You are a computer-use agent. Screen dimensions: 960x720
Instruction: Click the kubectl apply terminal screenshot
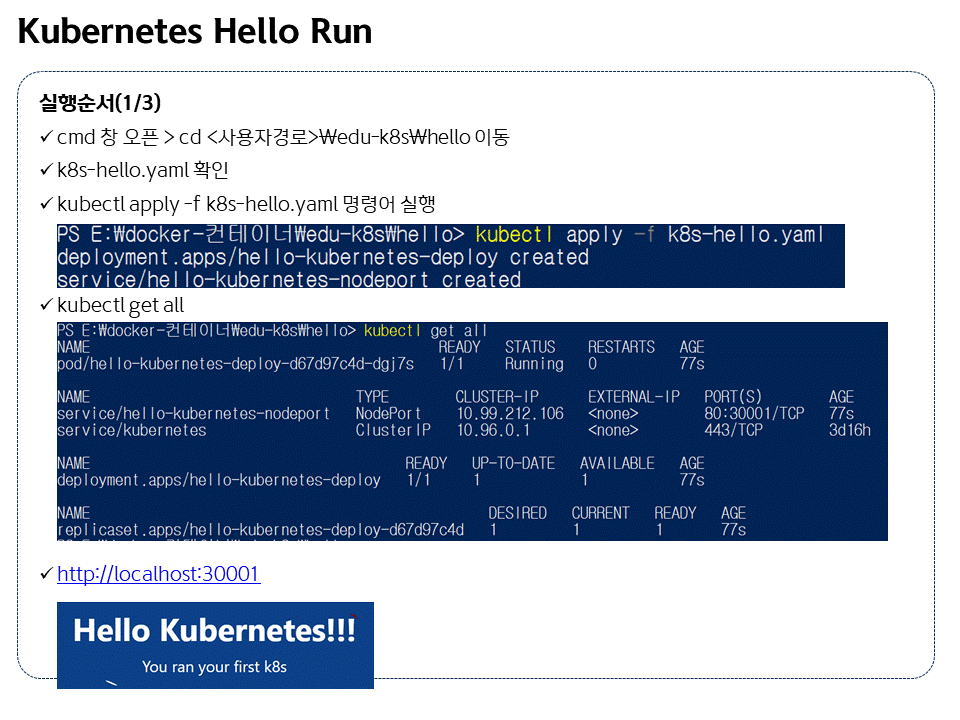click(451, 256)
